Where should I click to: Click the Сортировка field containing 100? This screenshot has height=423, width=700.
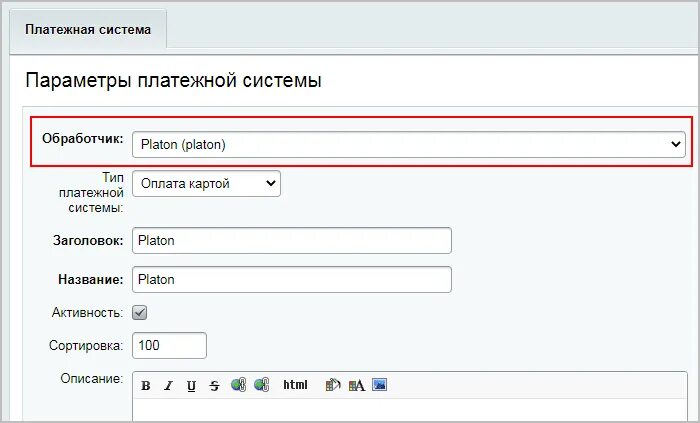(x=169, y=345)
